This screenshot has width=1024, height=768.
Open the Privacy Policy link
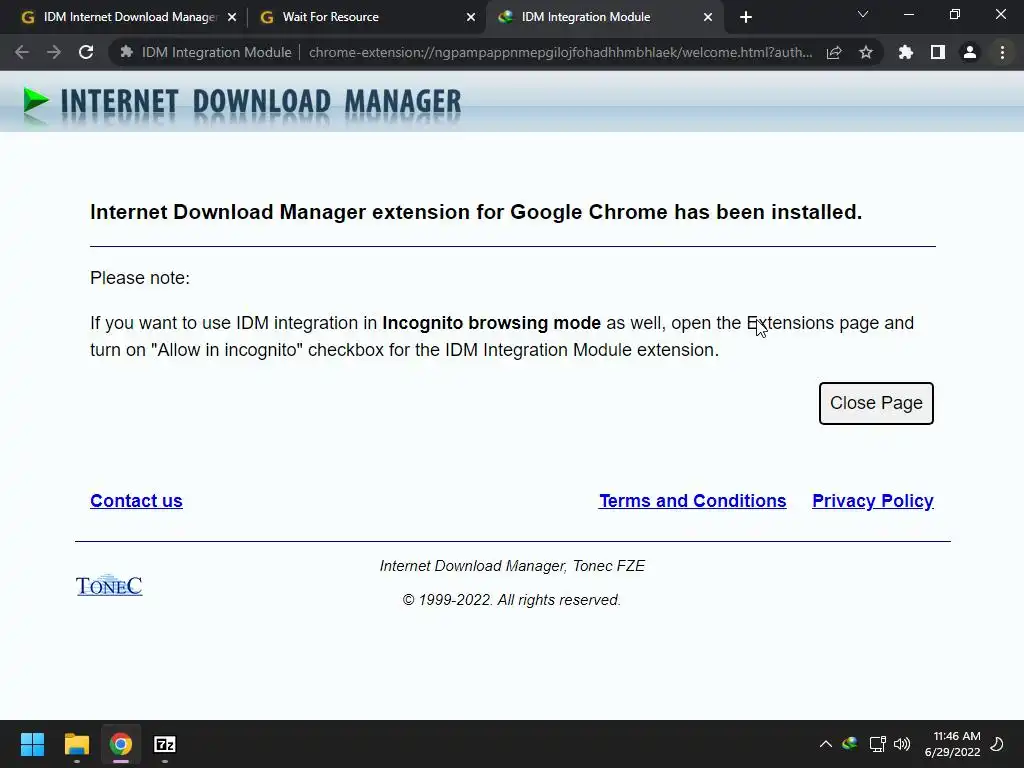(872, 501)
